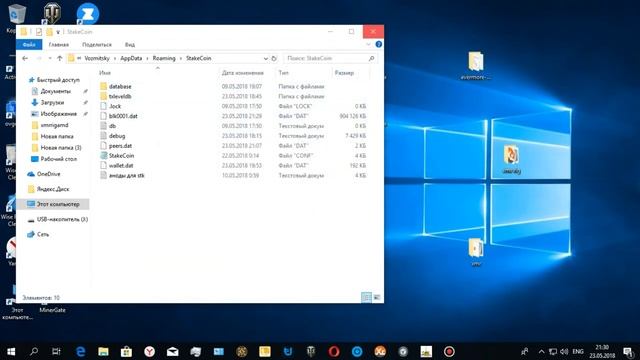The width and height of the screenshot is (640, 360).
Task: Switch ENG input language indicator
Action: [x=578, y=351]
